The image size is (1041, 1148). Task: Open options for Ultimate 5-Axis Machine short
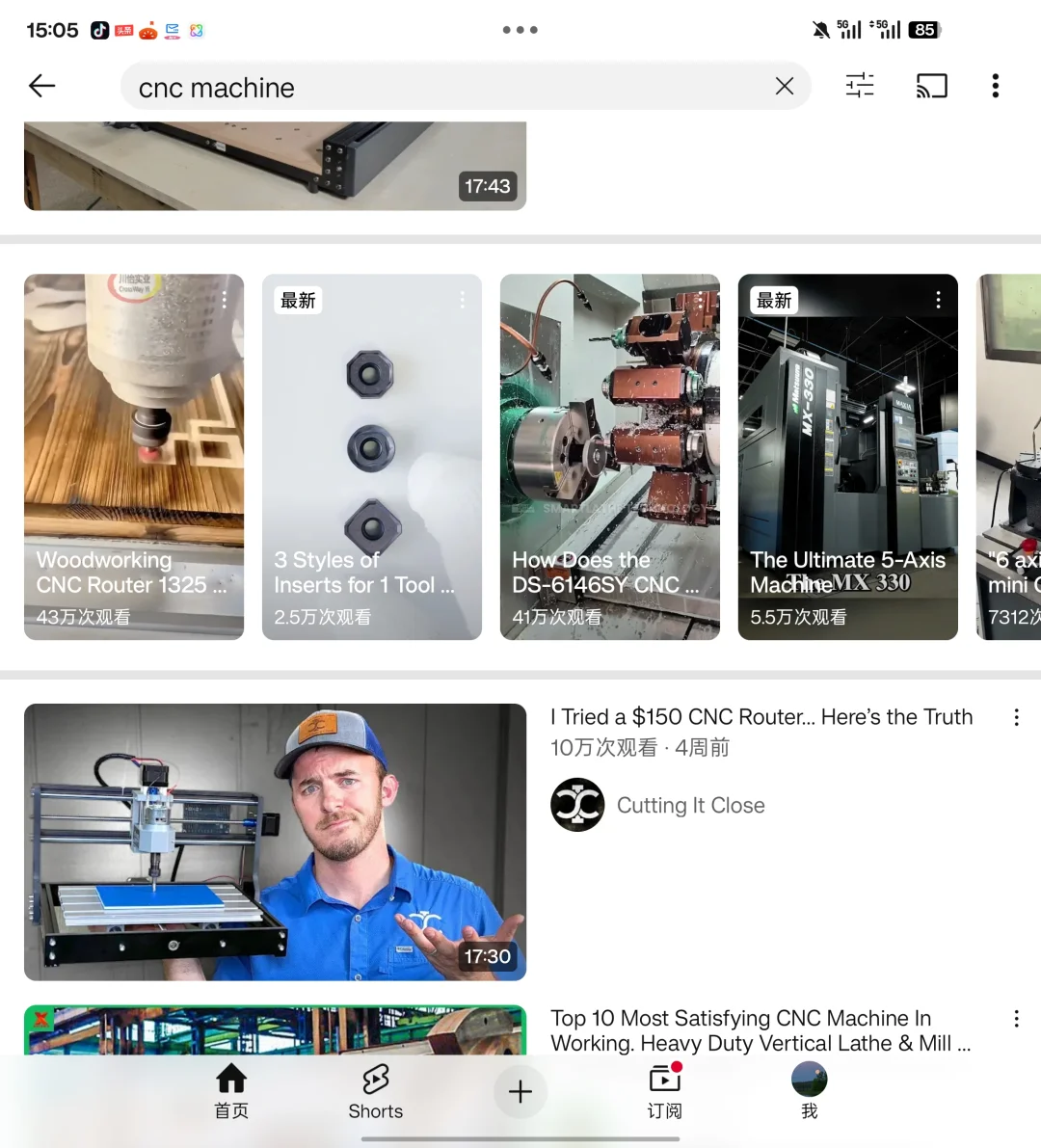[938, 300]
